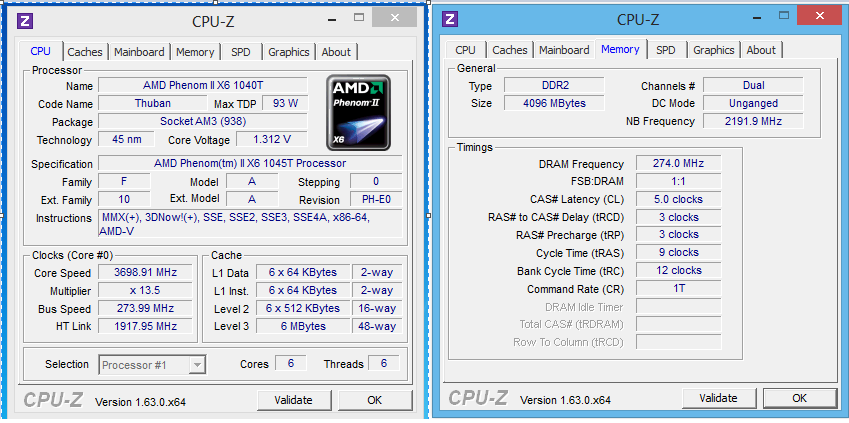The height and width of the screenshot is (423, 849).
Task: Switch to Mainboard tab in left window
Action: (139, 52)
